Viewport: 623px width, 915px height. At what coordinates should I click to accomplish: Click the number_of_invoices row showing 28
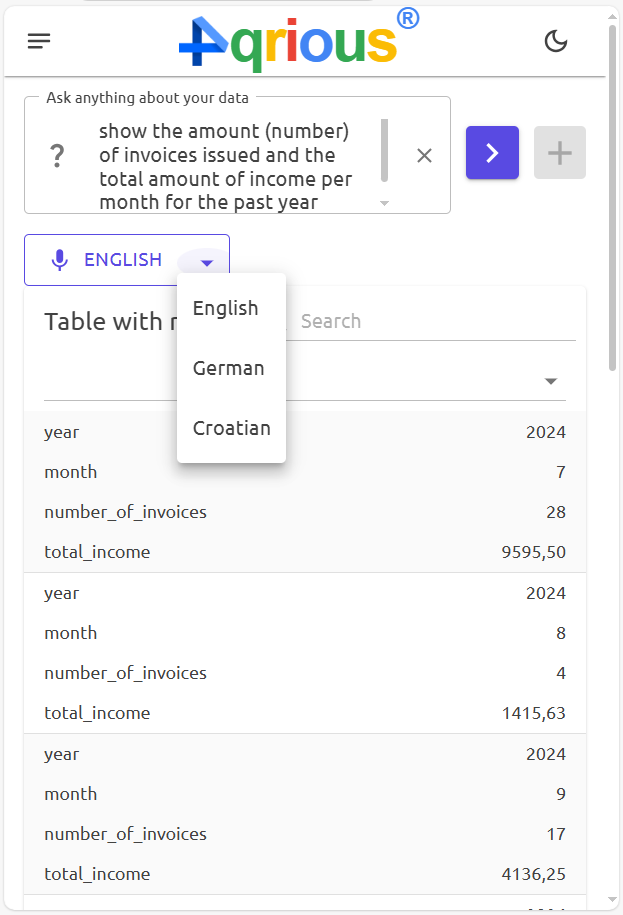(x=300, y=511)
